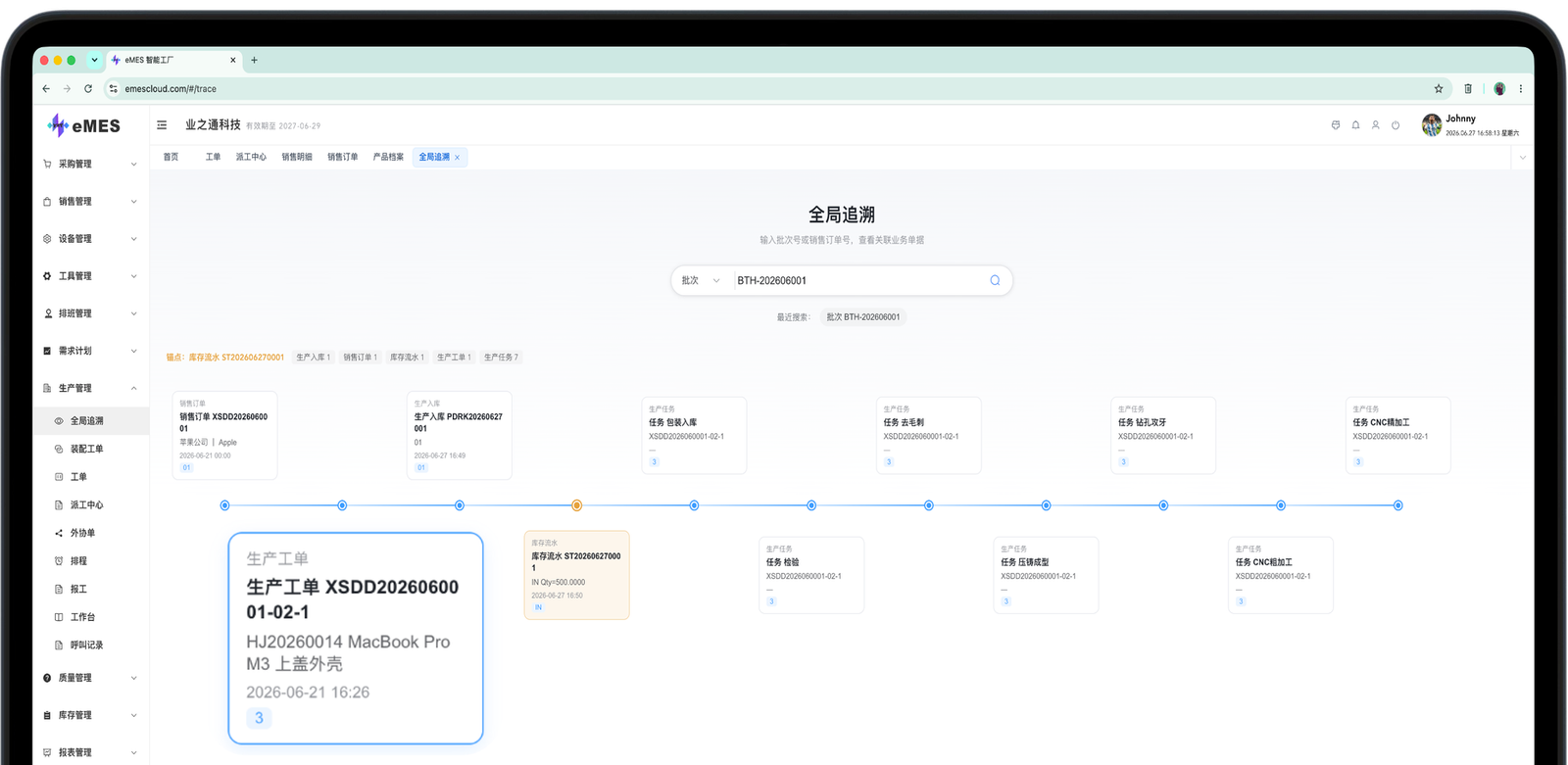Viewport: 1568px width, 765px height.
Task: Reload the page in browser
Action: [x=88, y=88]
